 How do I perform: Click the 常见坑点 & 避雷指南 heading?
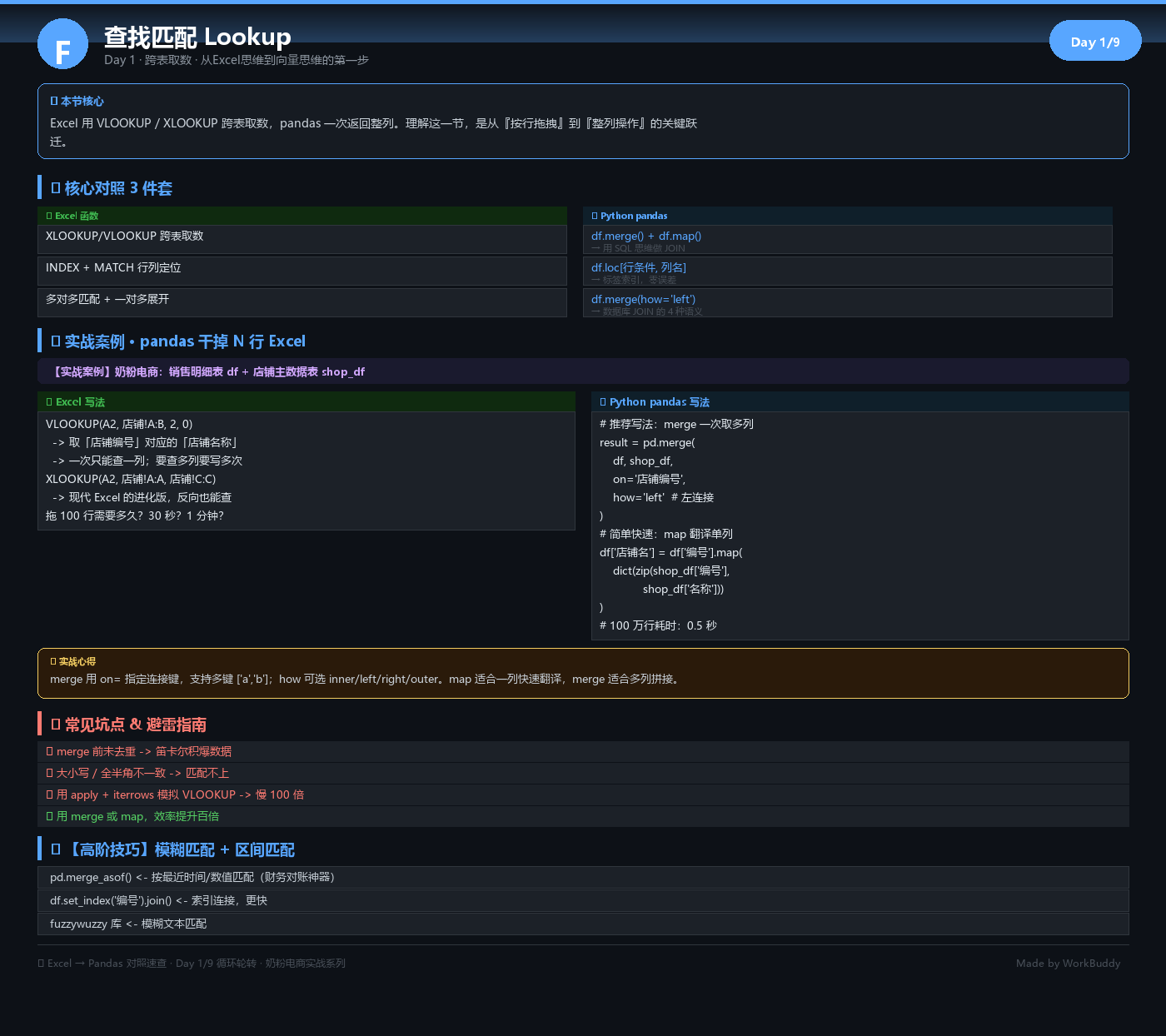point(128,725)
